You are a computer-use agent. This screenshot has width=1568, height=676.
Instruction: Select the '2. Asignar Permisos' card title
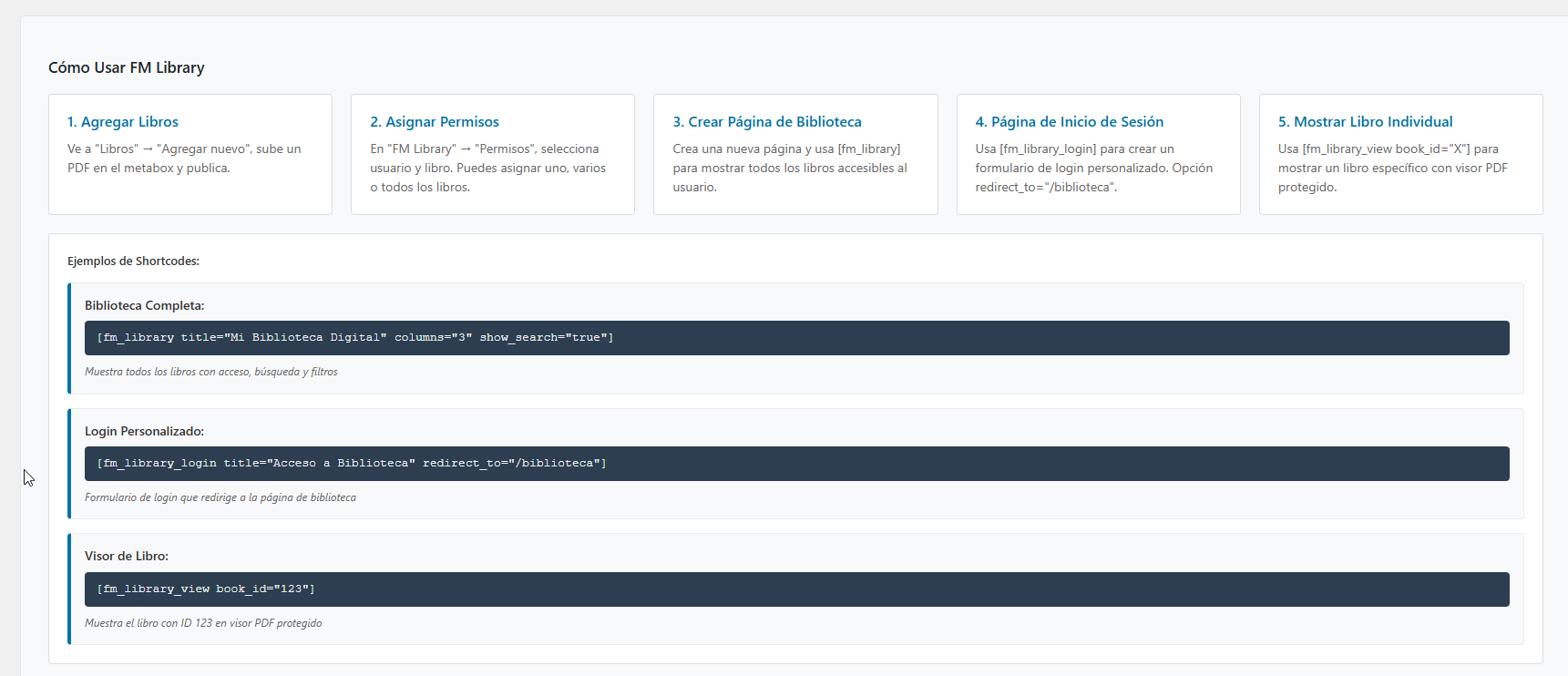tap(435, 122)
